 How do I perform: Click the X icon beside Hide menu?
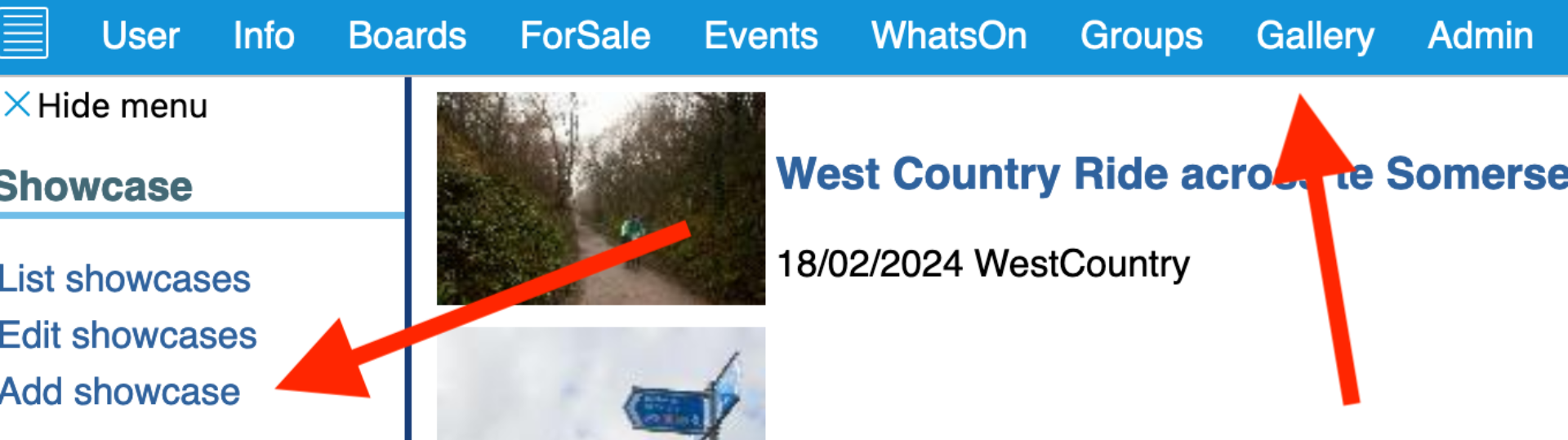coord(17,104)
